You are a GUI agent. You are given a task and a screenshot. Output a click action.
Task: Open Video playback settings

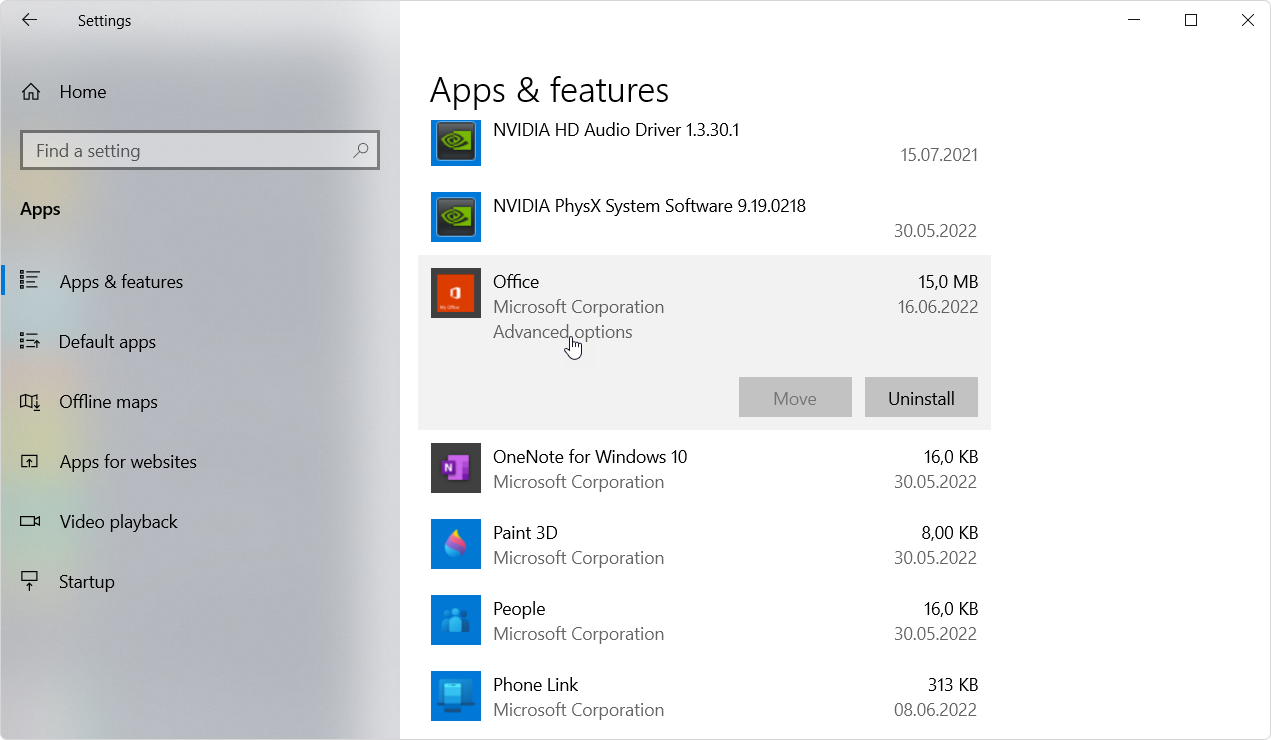pos(200,521)
